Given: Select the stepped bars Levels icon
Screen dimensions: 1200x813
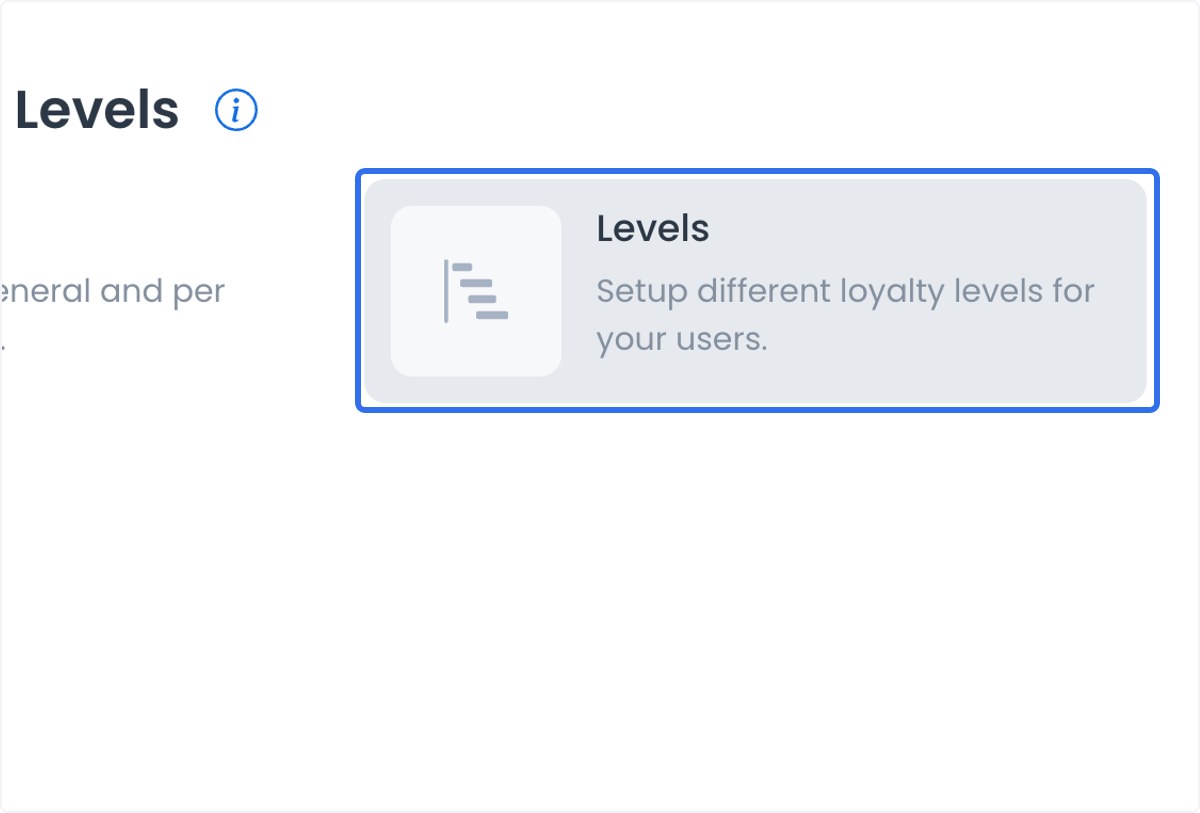Looking at the screenshot, I should tap(476, 291).
